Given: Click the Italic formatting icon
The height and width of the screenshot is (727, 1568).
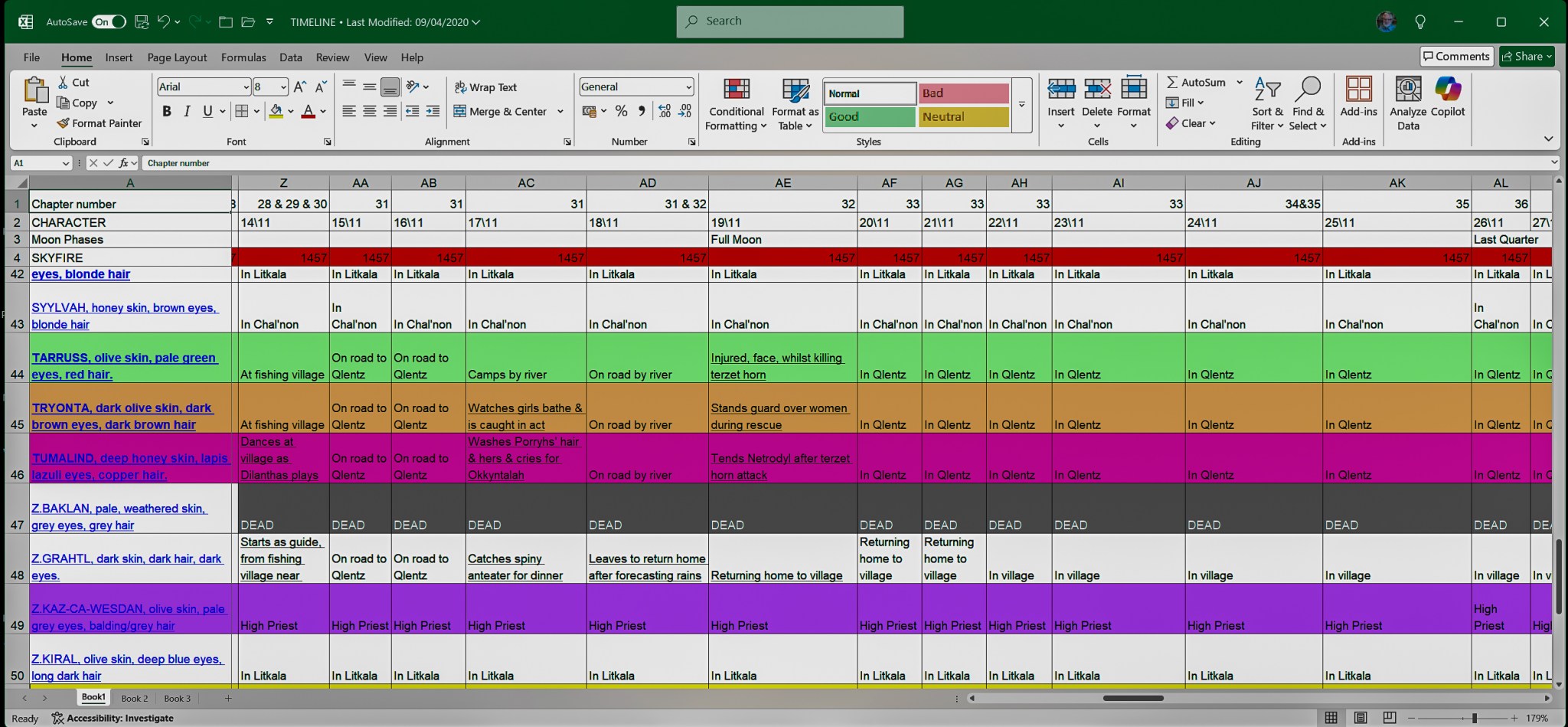Looking at the screenshot, I should [x=186, y=112].
